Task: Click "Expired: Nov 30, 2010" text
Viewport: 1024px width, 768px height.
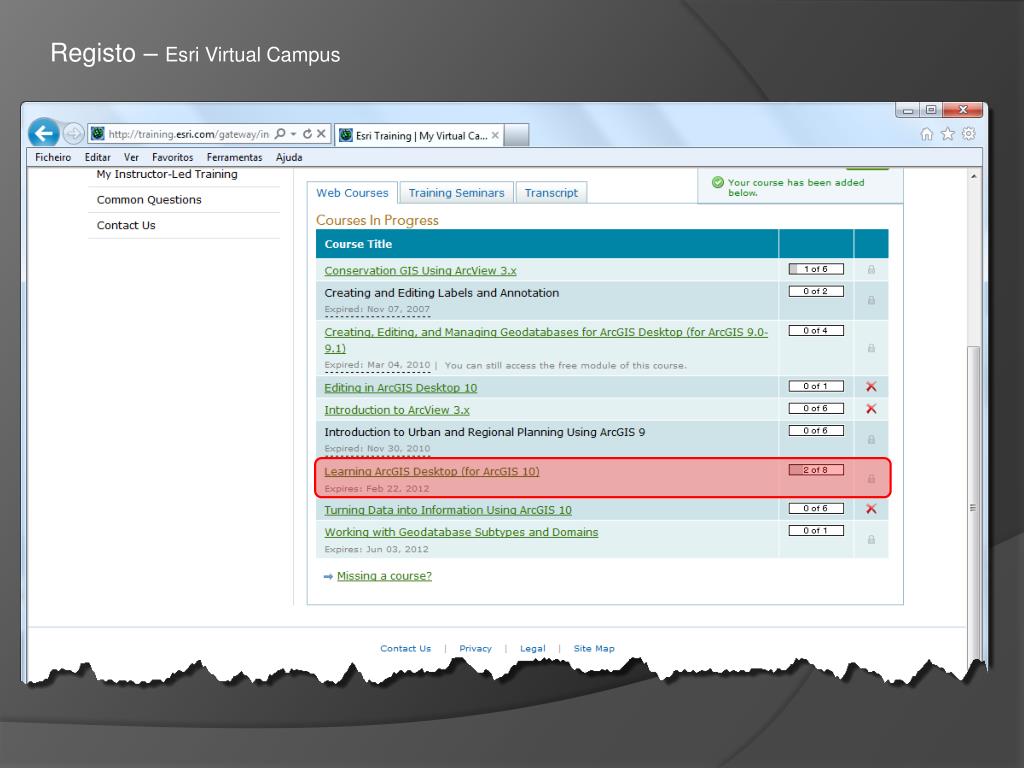Action: (x=377, y=449)
